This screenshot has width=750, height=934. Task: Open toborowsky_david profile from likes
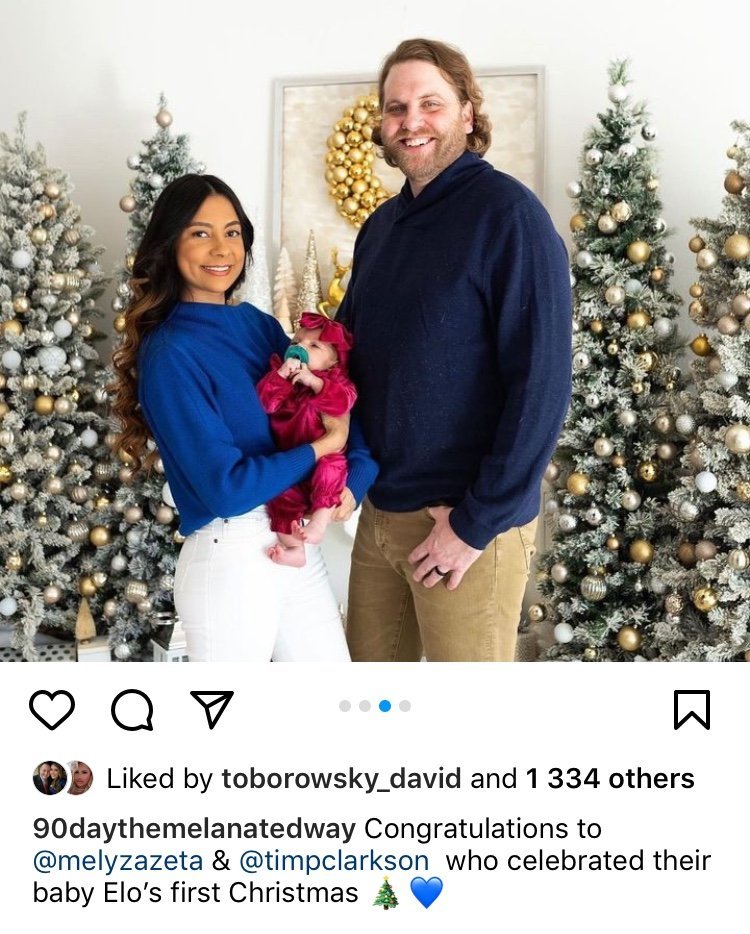pyautogui.click(x=341, y=779)
